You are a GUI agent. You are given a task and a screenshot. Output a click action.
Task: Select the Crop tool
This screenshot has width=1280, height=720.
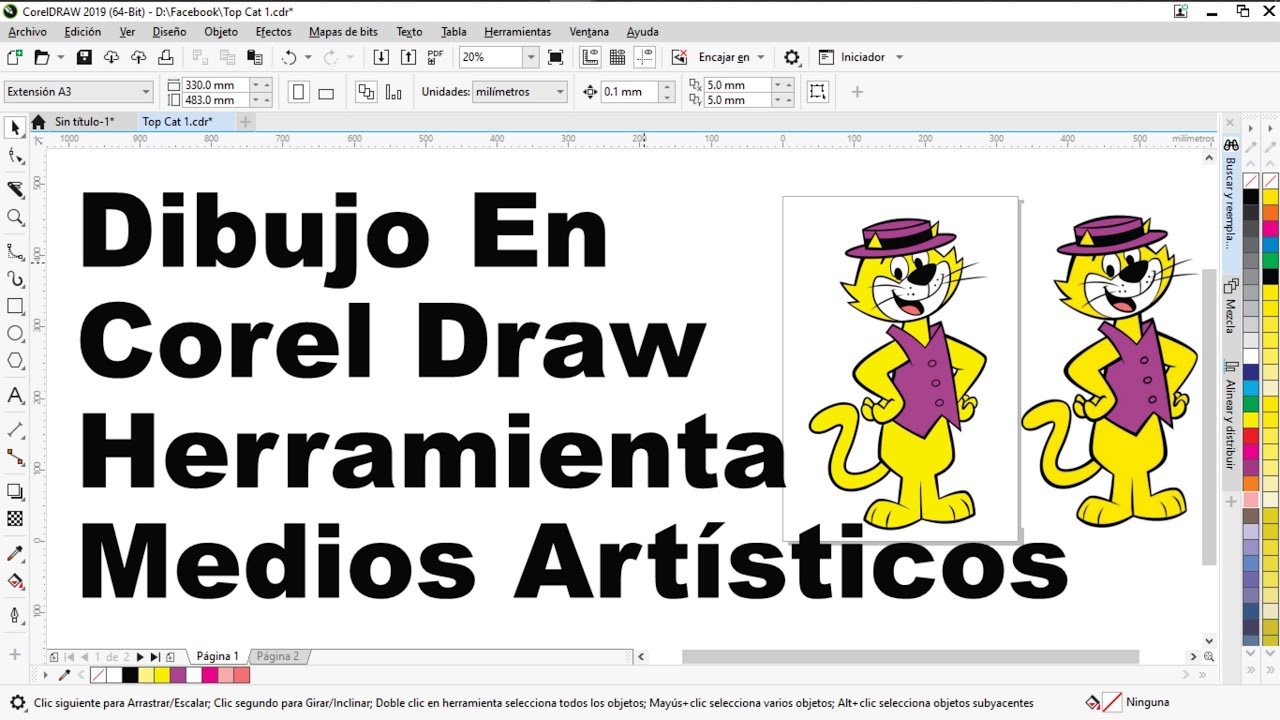[x=15, y=189]
